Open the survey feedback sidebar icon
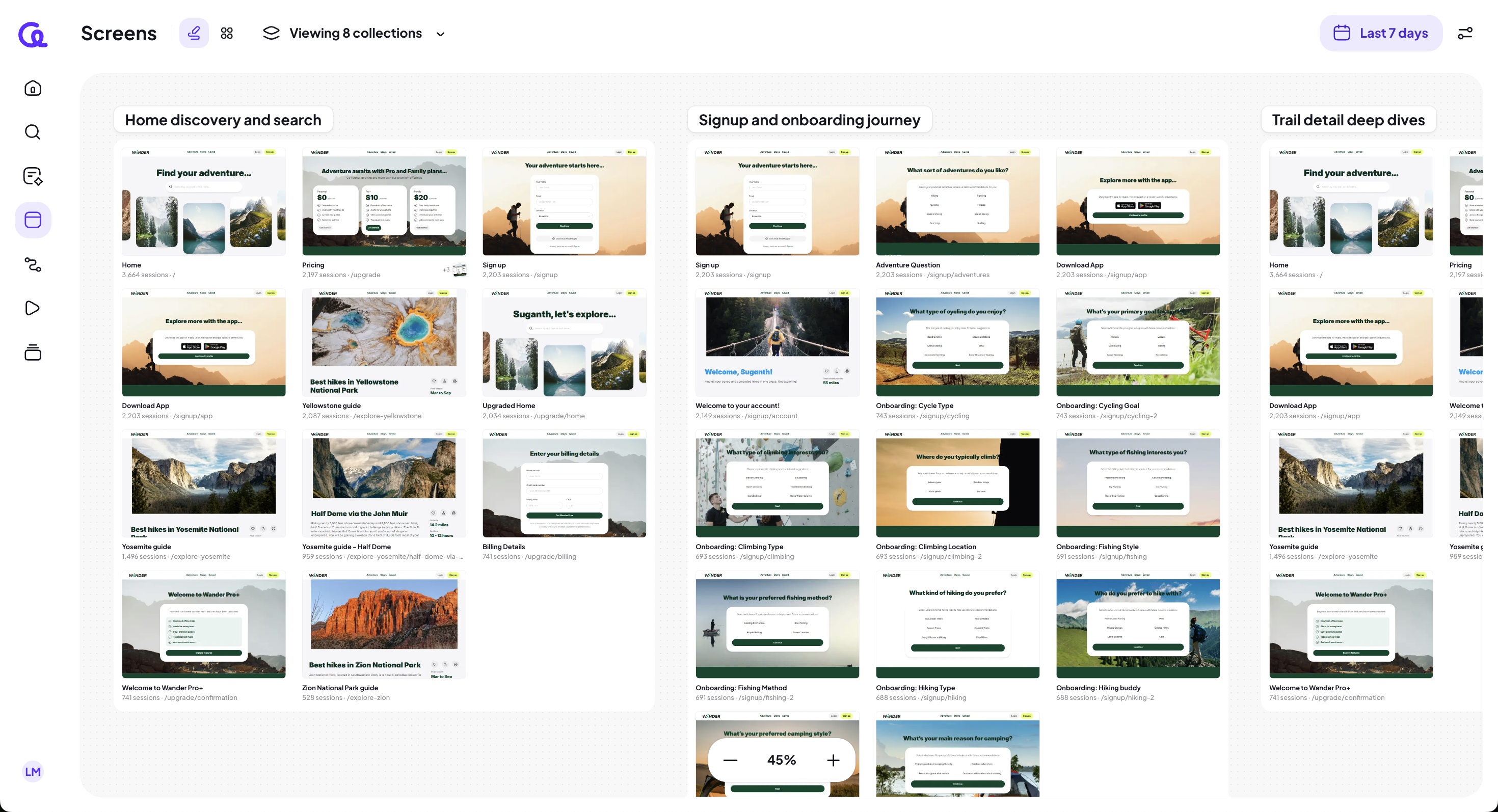This screenshot has width=1498, height=812. pyautogui.click(x=33, y=176)
